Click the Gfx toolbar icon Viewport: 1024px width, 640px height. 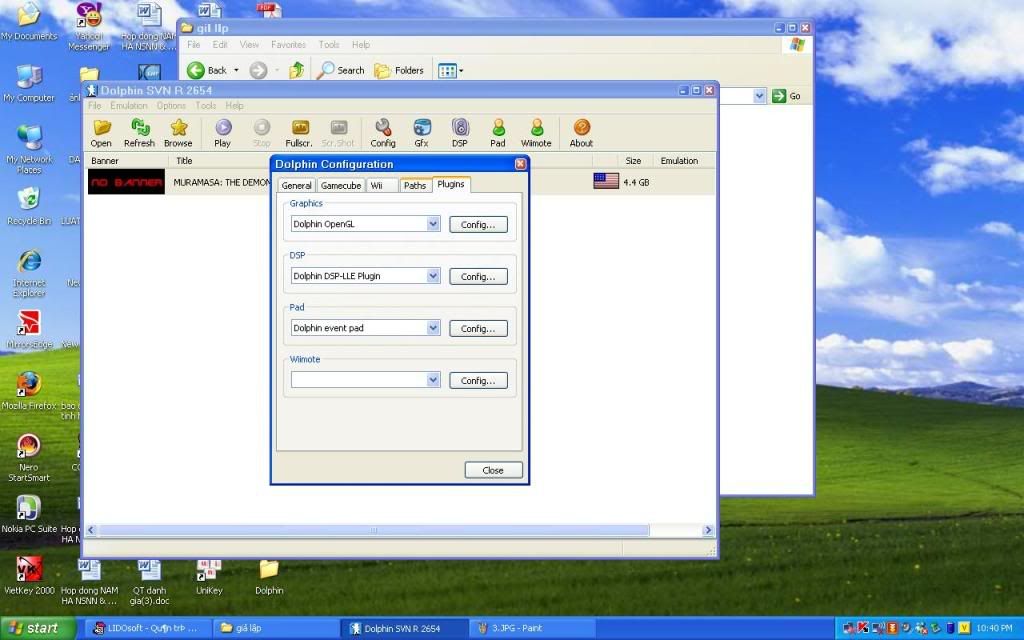click(x=421, y=133)
